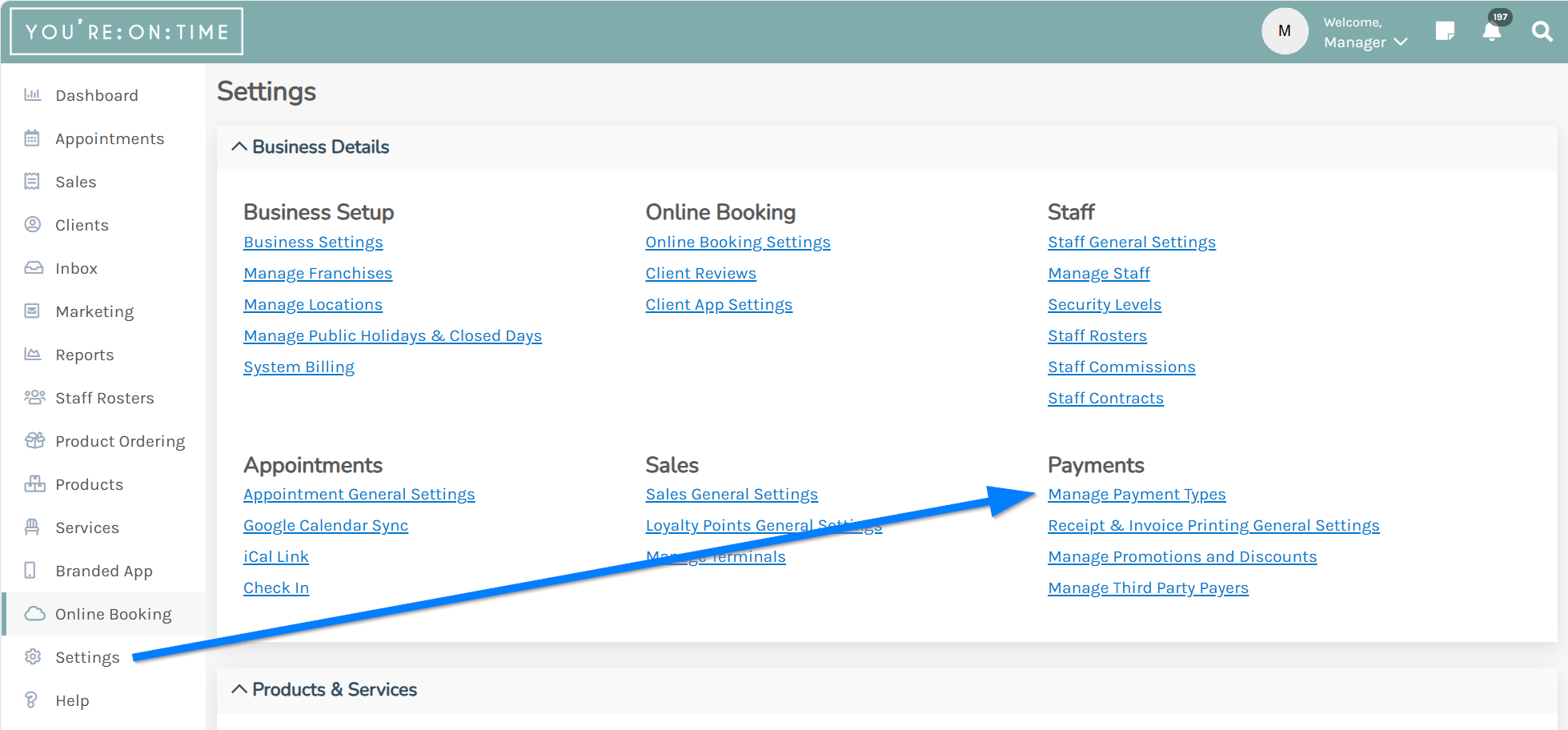Open the sticky note icon in header
This screenshot has height=730, width=1568.
coord(1445,31)
